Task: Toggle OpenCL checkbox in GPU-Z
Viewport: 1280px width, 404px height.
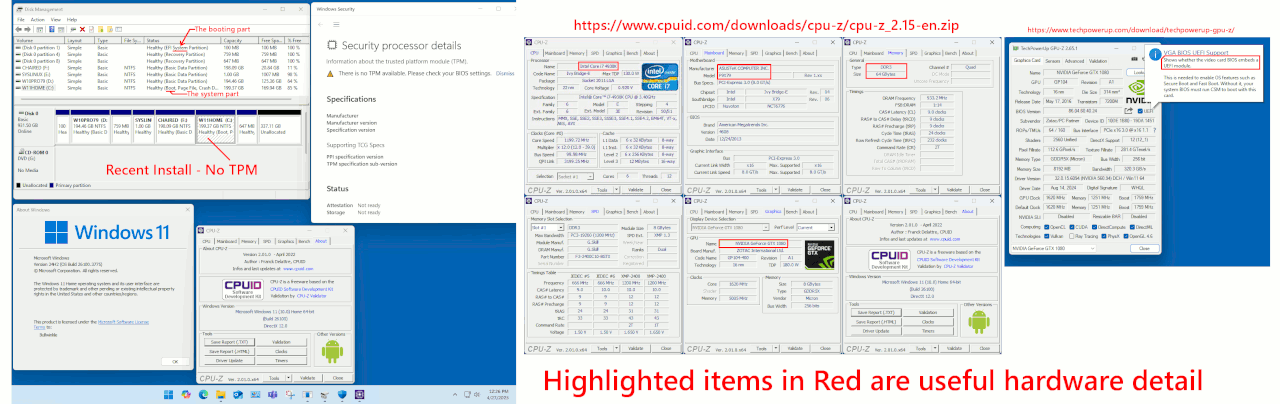Action: 1047,227
